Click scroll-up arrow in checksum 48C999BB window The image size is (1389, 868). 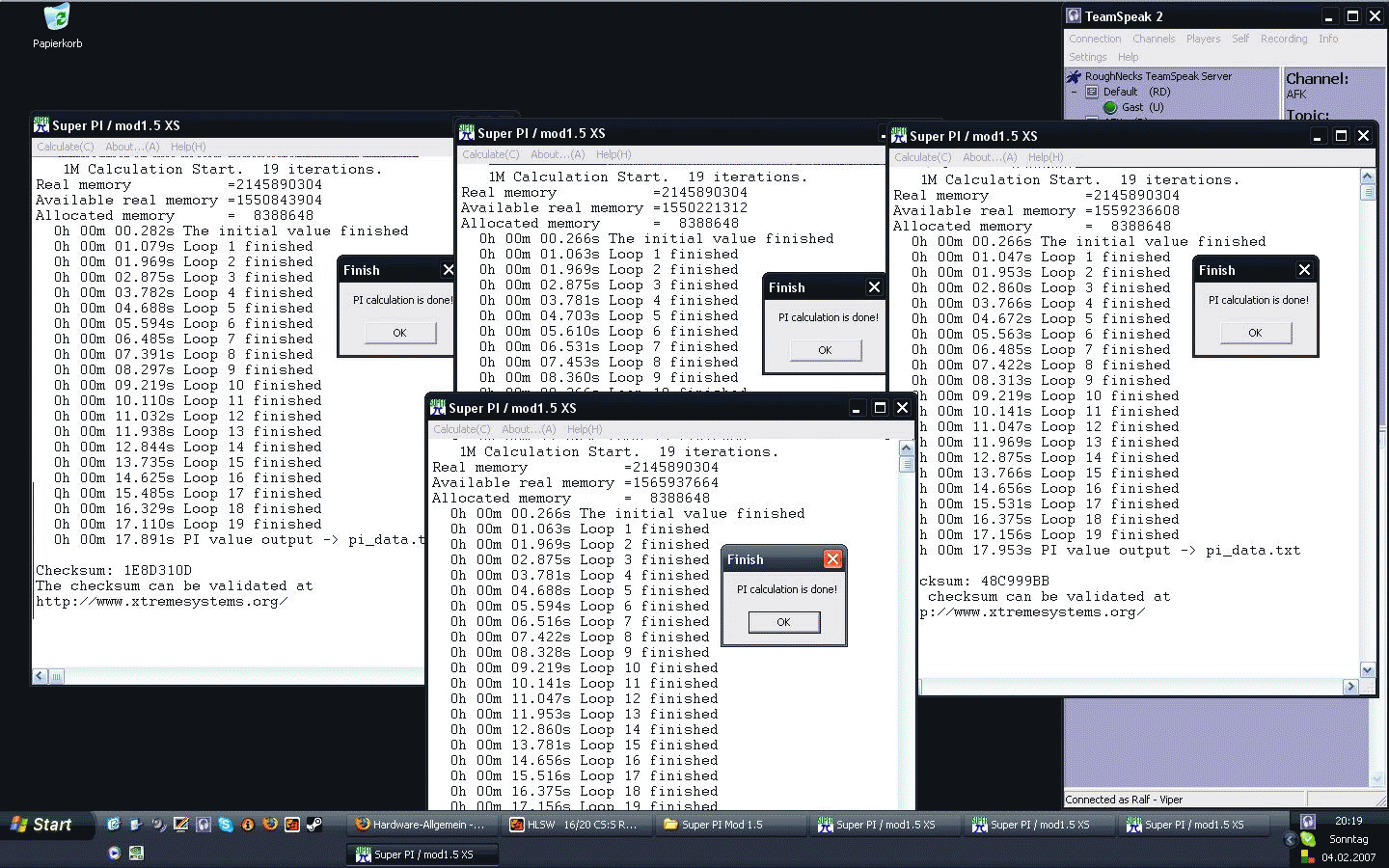point(1367,176)
